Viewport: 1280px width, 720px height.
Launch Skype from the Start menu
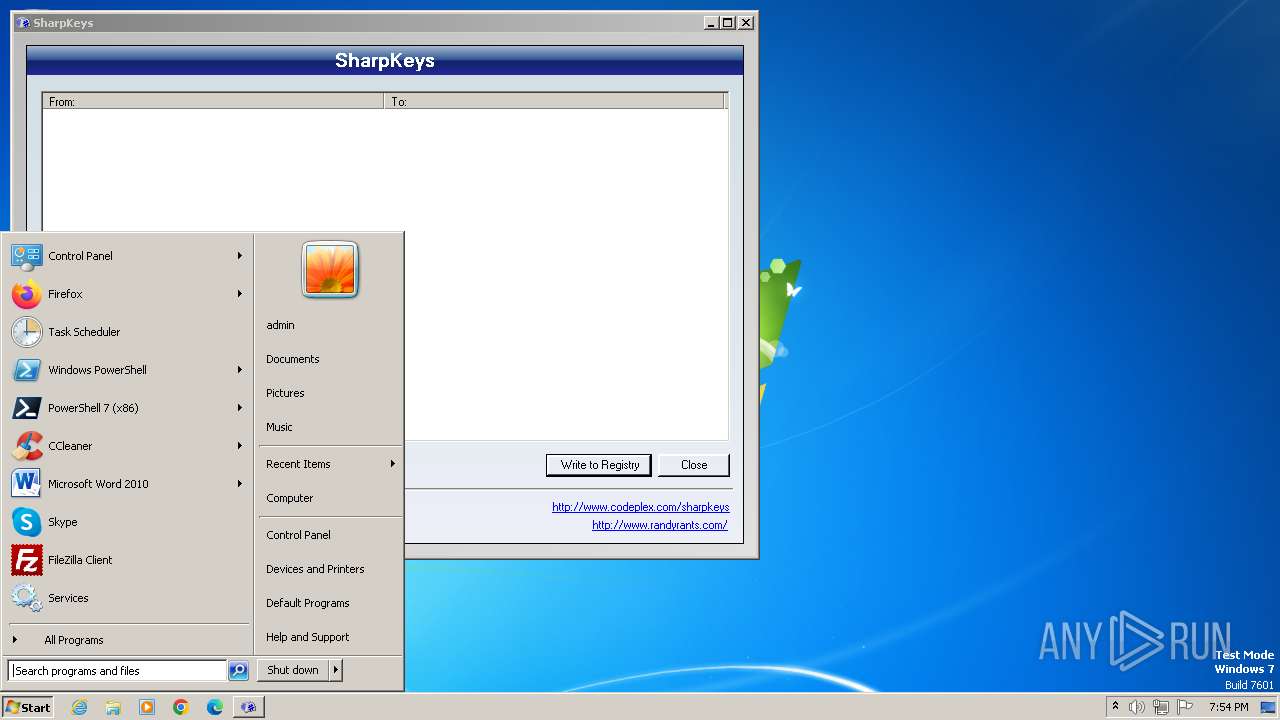point(128,522)
